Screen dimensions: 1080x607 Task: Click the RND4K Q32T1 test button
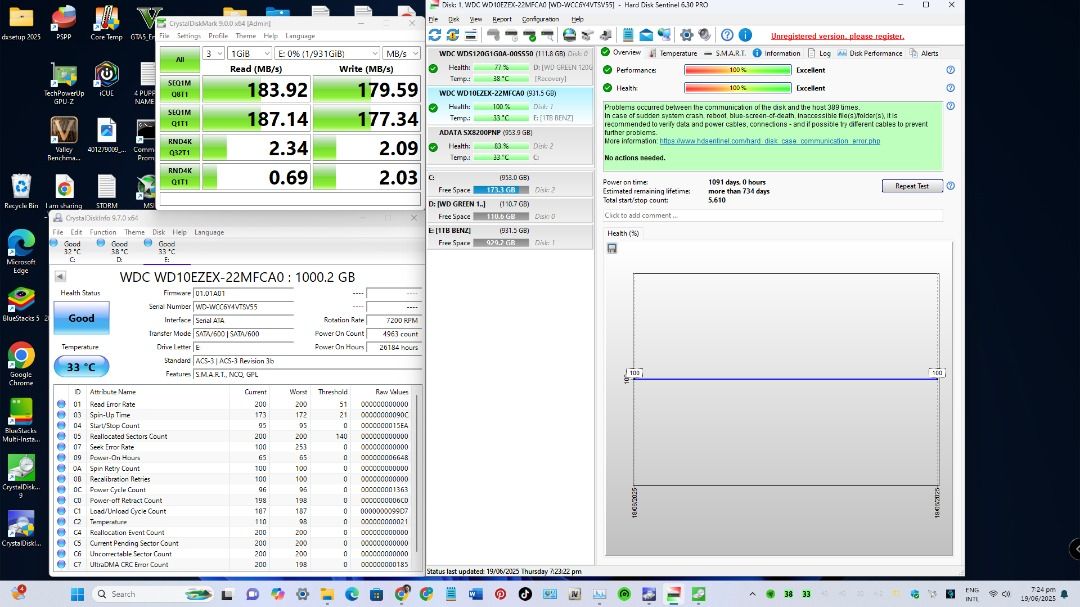click(x=180, y=147)
